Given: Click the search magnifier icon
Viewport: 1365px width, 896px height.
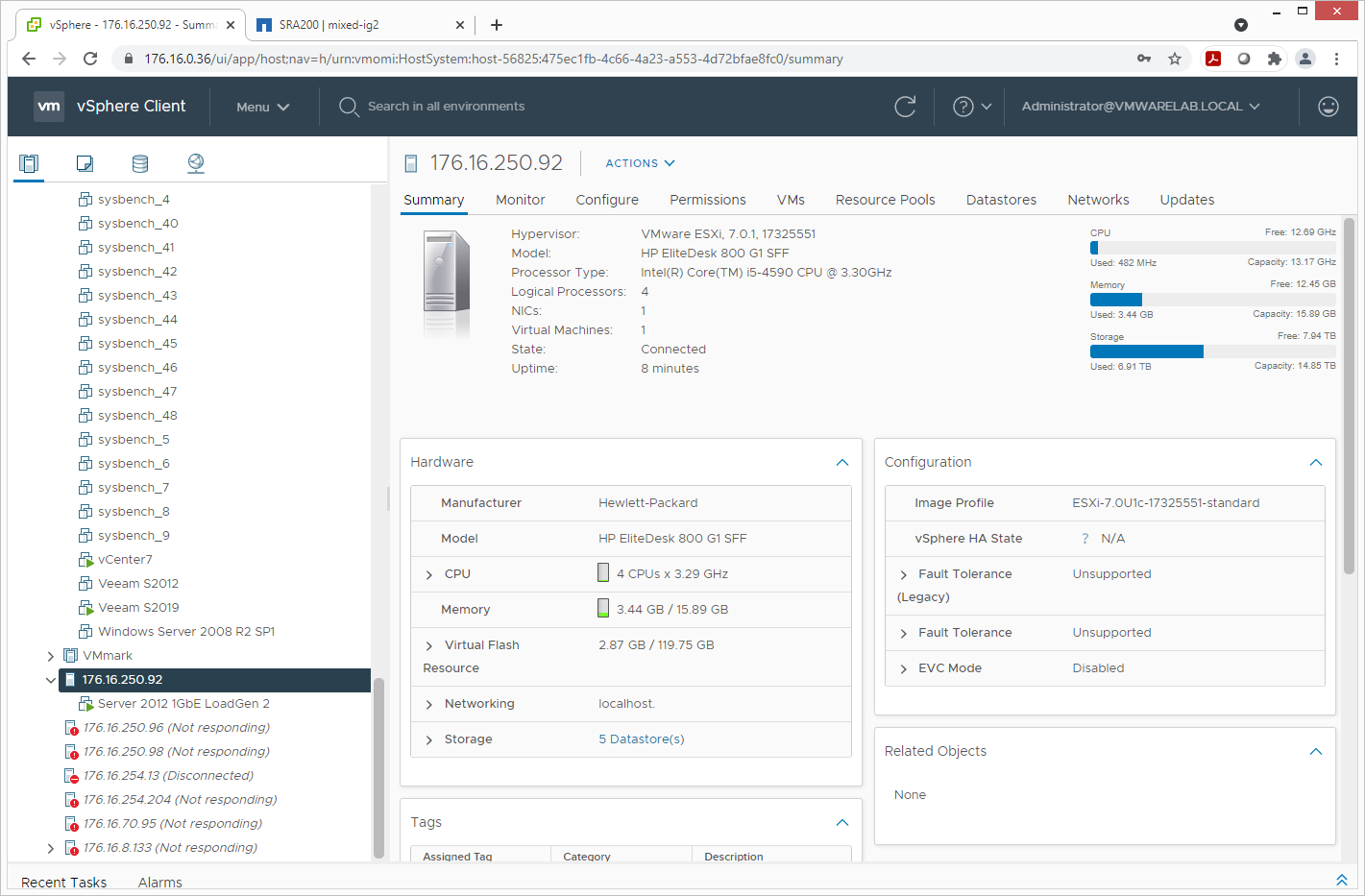Looking at the screenshot, I should click(x=349, y=107).
